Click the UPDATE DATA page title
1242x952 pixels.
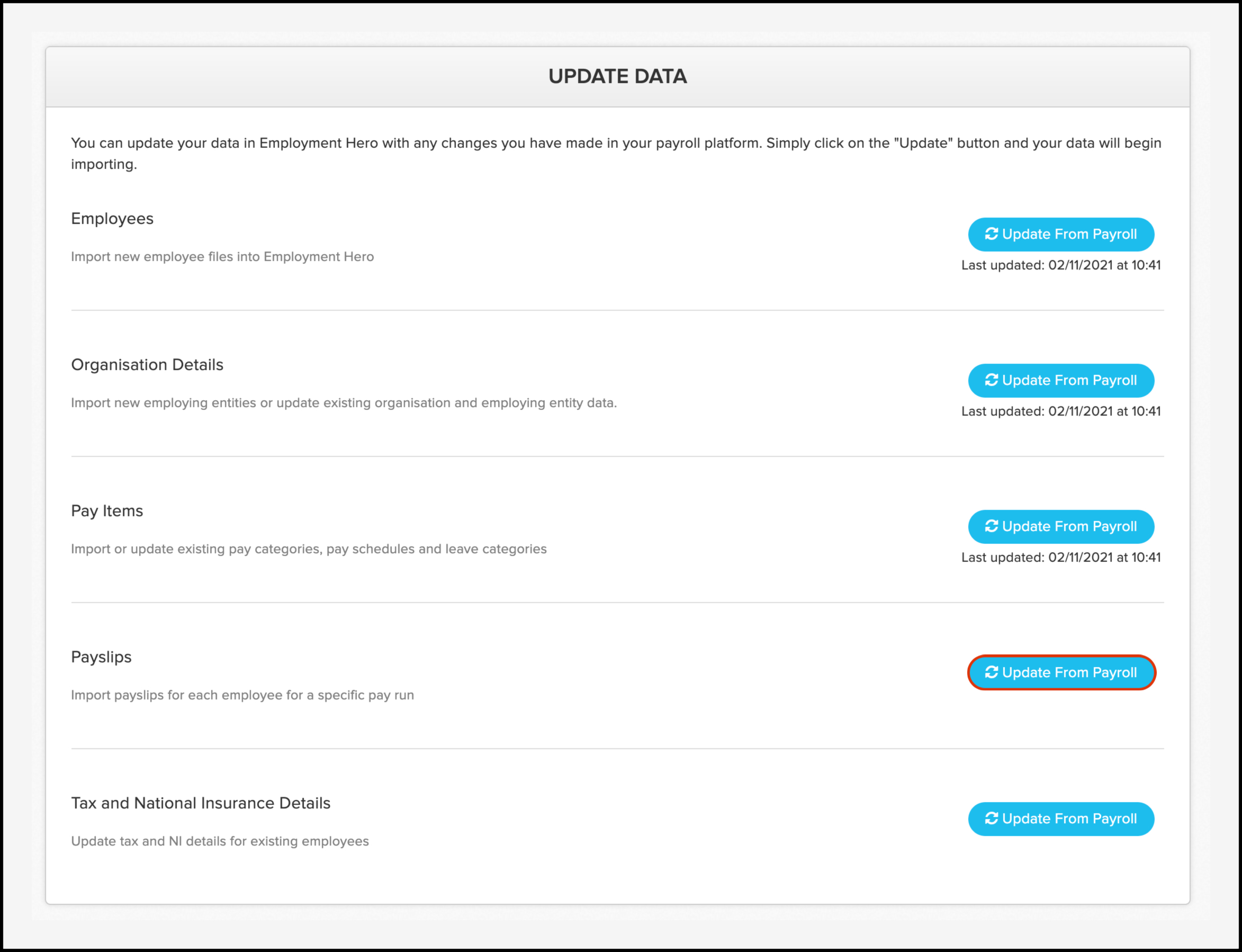click(x=618, y=76)
